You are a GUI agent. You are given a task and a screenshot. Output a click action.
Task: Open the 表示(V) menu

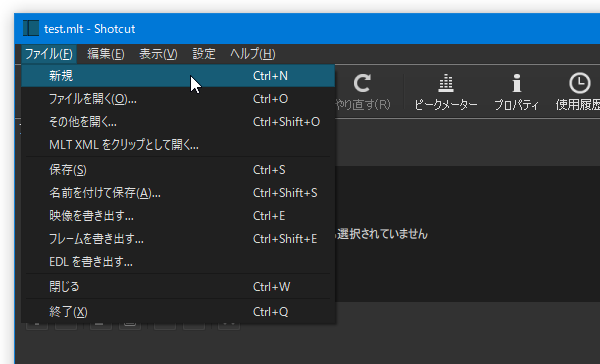click(158, 54)
